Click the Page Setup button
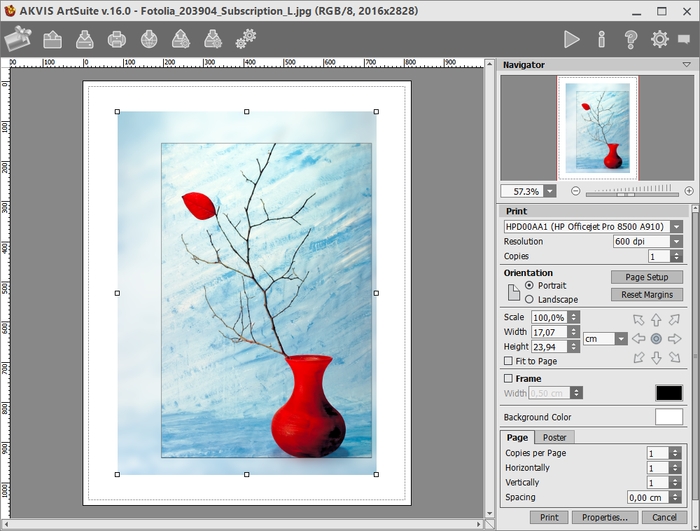 coord(646,277)
